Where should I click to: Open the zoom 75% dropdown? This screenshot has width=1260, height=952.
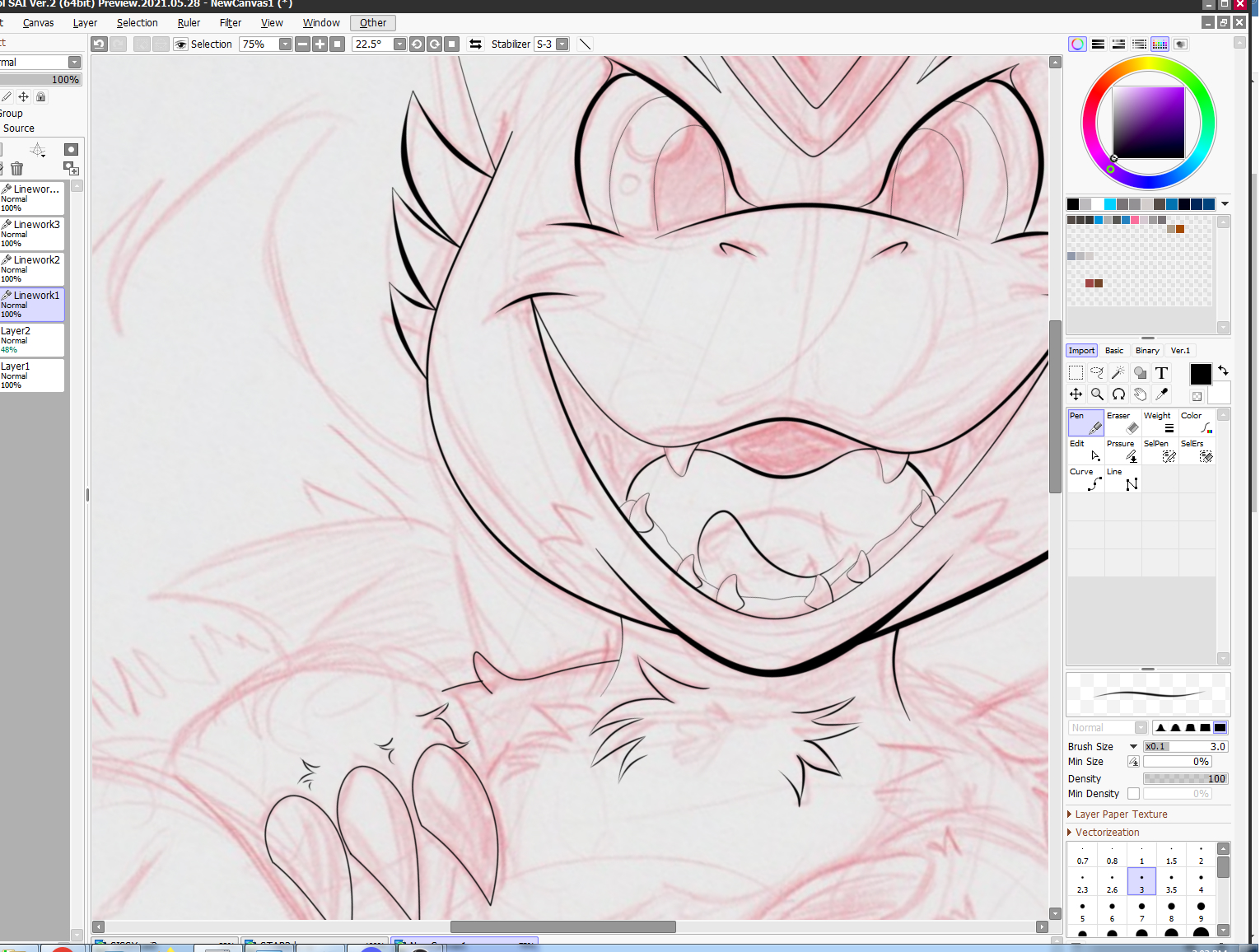285,44
